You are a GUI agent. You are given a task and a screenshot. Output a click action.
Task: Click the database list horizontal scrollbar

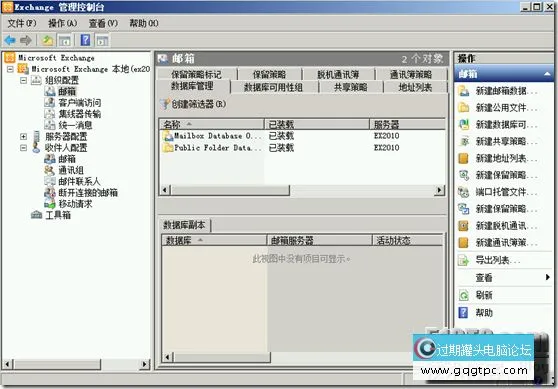[x=230, y=190]
